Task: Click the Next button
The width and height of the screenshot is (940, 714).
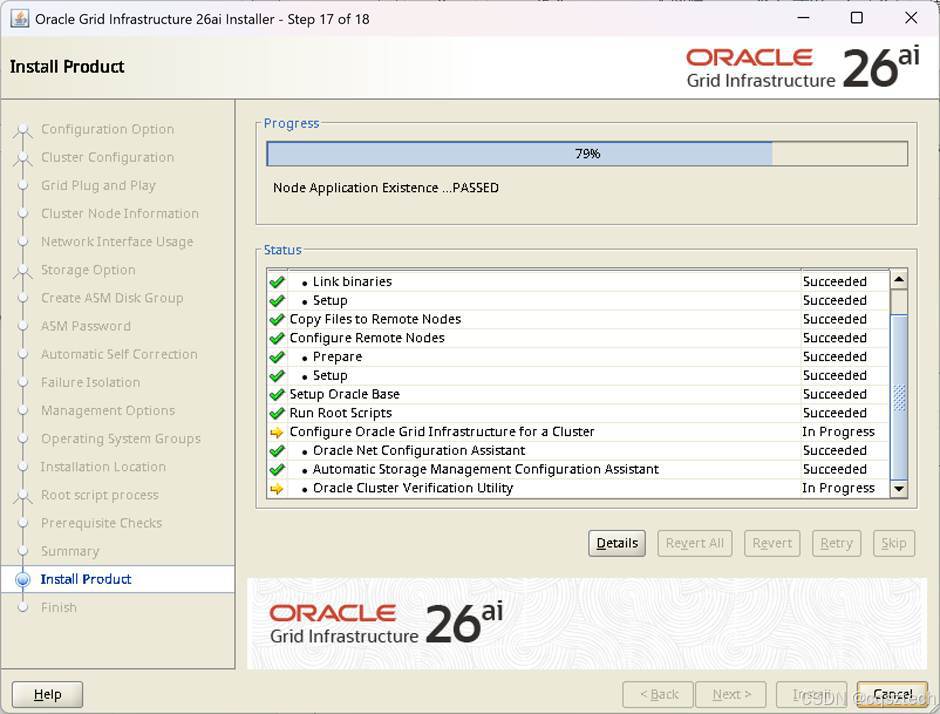Action: 731,694
